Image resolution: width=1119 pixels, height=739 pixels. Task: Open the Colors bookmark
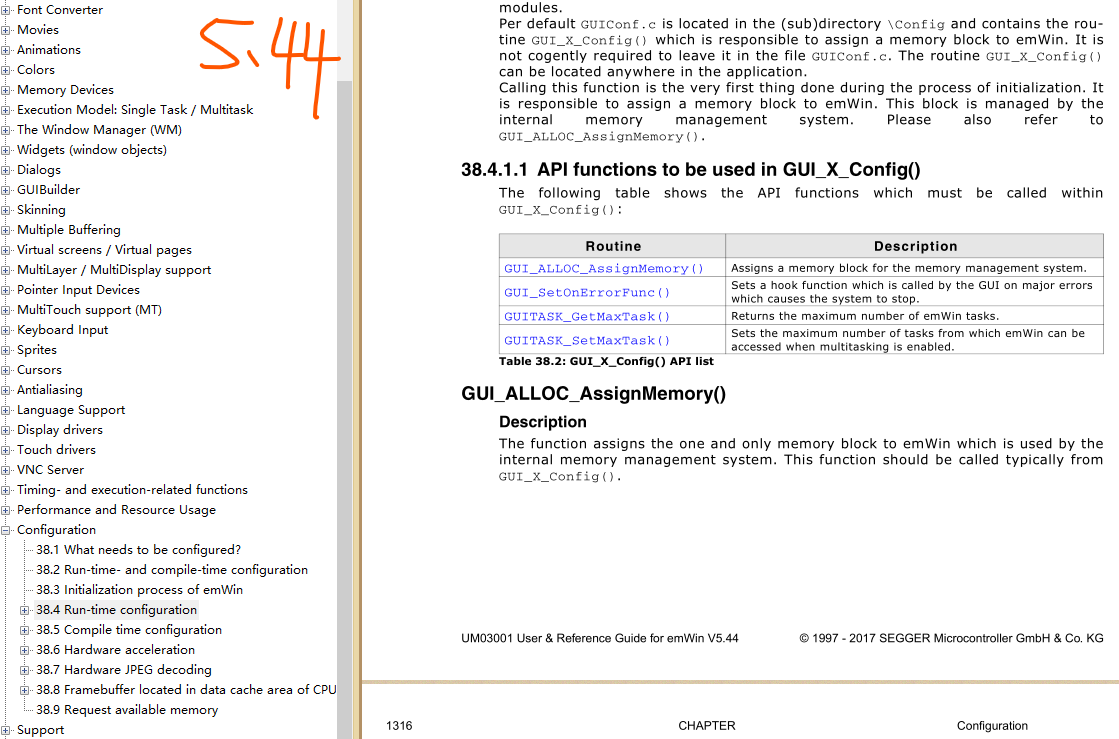36,70
